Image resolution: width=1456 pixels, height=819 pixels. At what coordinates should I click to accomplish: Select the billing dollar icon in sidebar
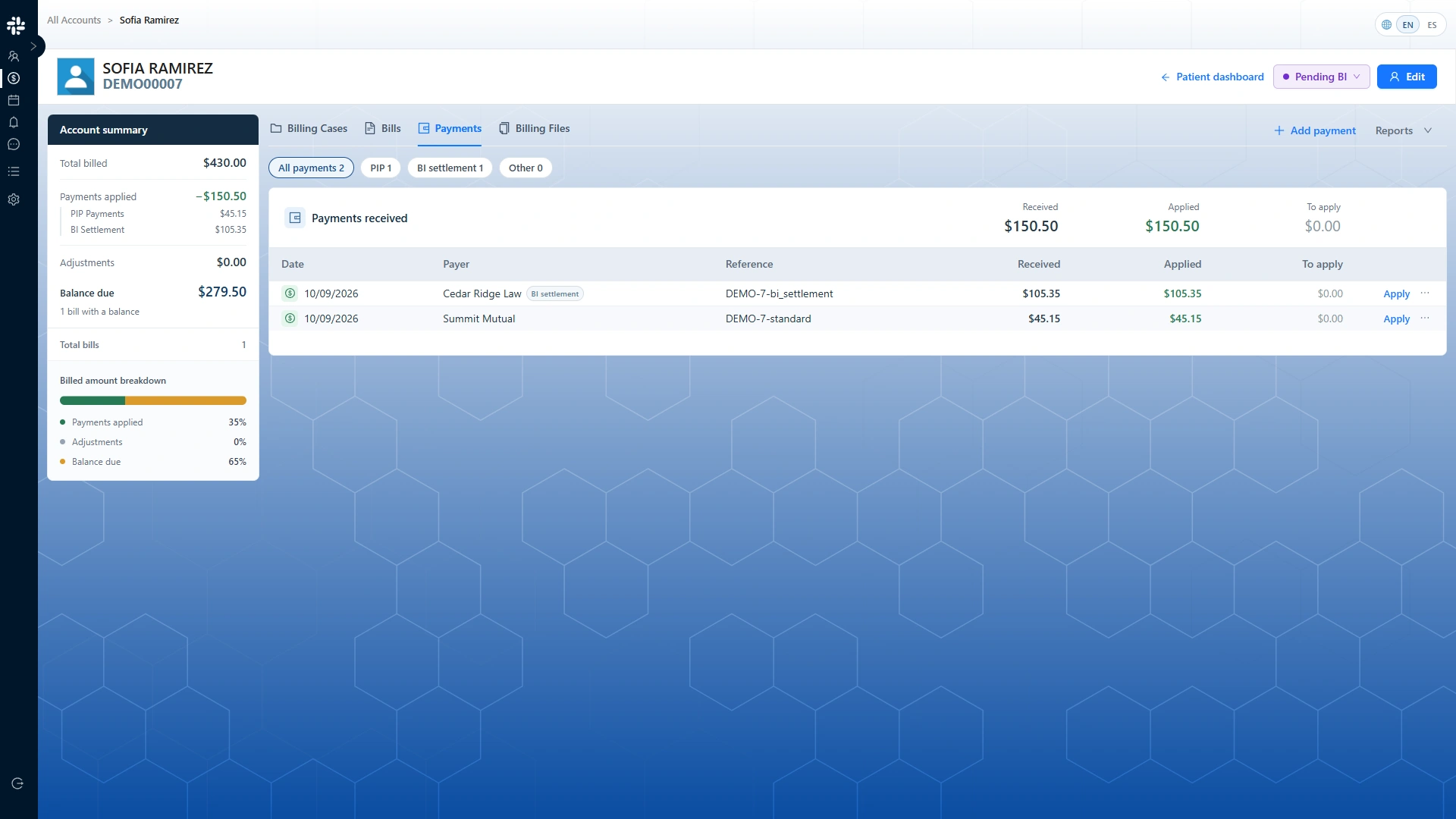(14, 78)
